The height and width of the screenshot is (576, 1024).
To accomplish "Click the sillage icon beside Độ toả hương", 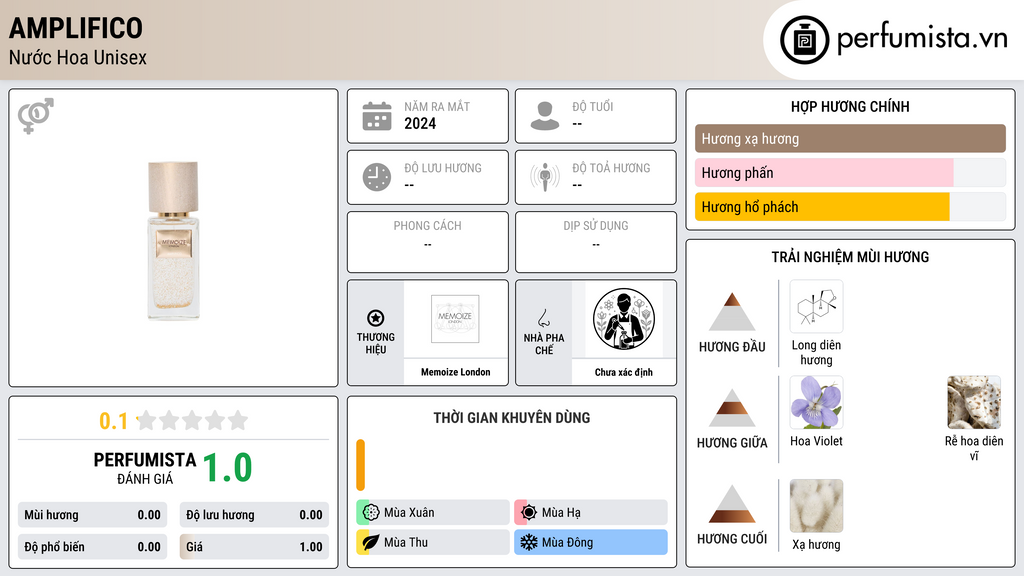I will coord(545,177).
